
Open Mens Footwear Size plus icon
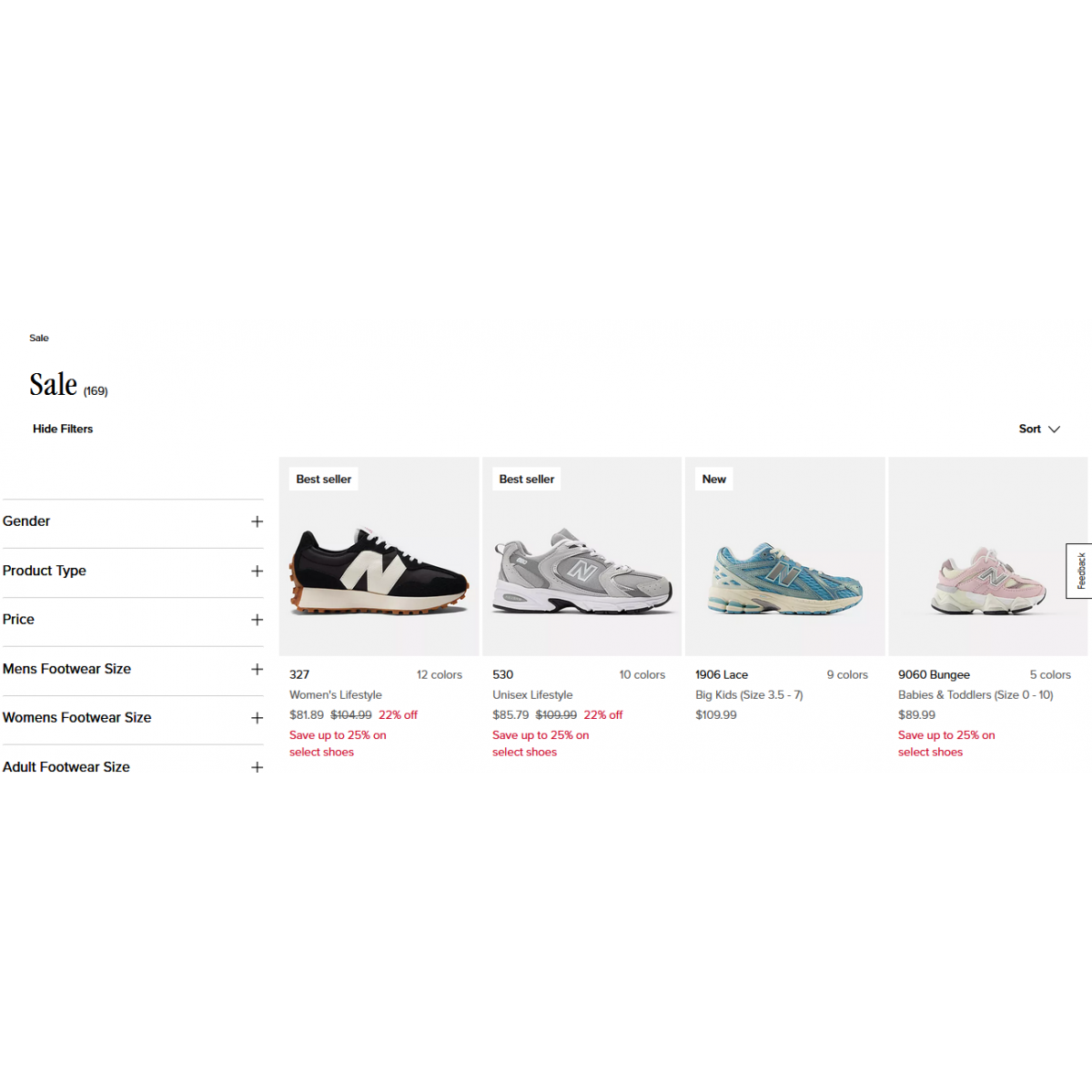[257, 669]
